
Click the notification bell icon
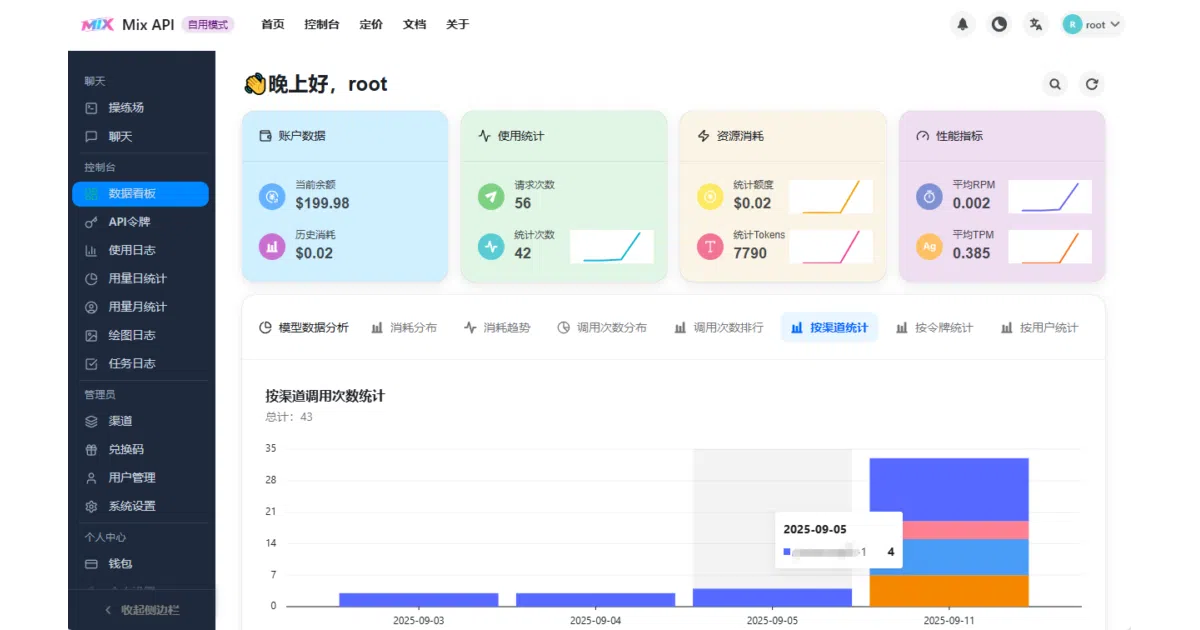963,24
